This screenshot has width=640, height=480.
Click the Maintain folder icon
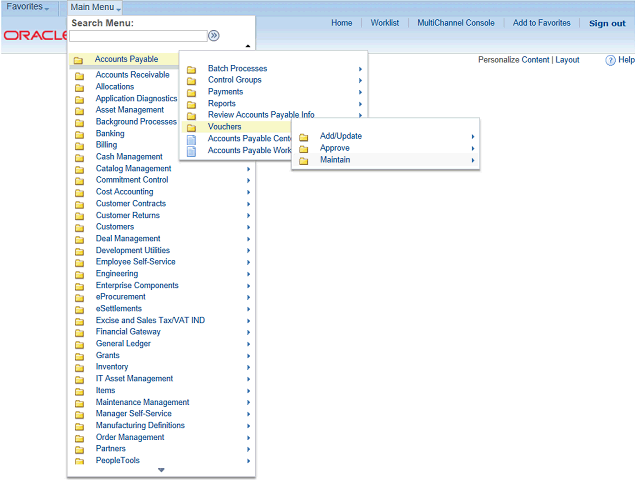click(x=304, y=161)
